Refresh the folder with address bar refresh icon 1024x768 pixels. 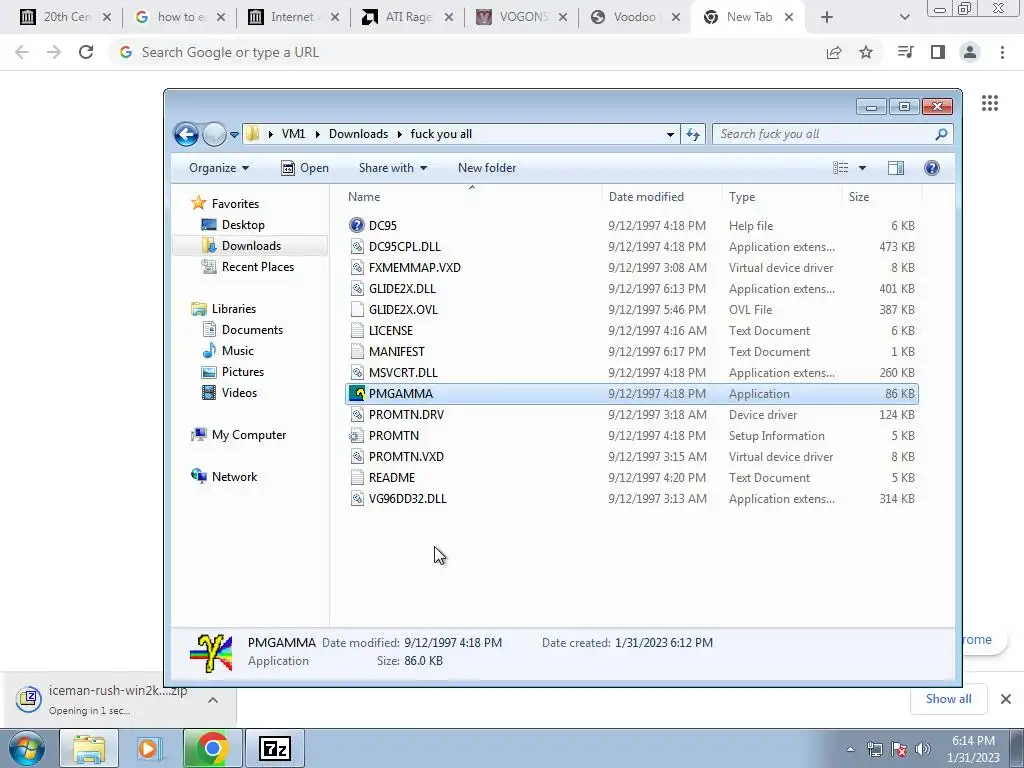(693, 135)
